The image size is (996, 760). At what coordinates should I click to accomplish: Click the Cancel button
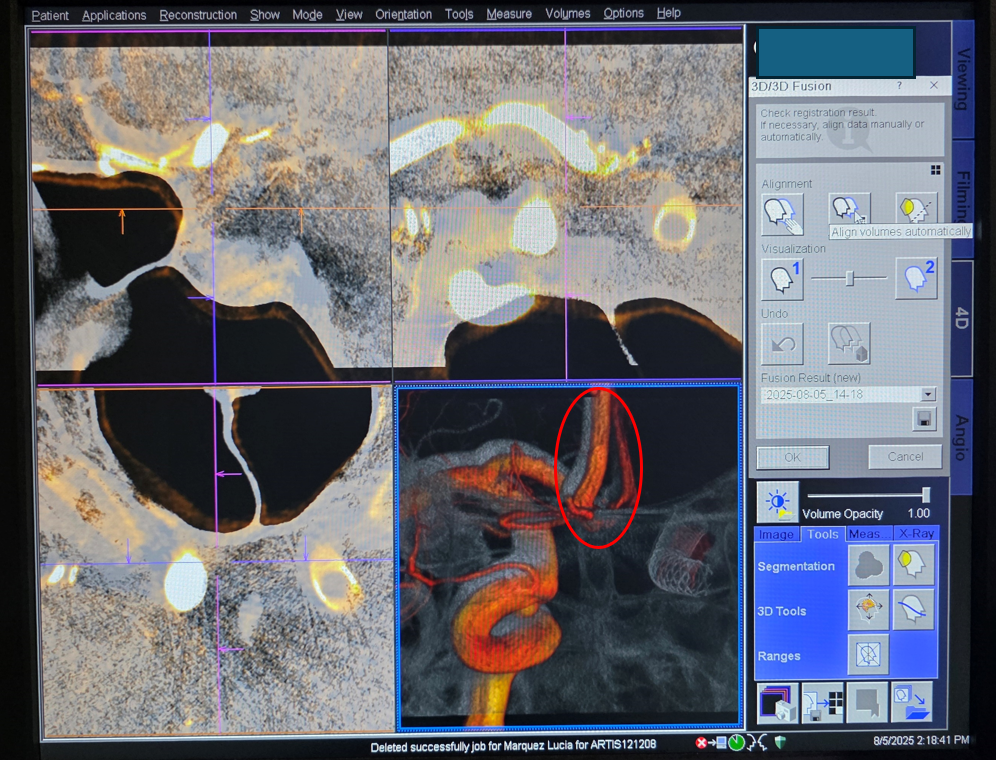pyautogui.click(x=905, y=457)
